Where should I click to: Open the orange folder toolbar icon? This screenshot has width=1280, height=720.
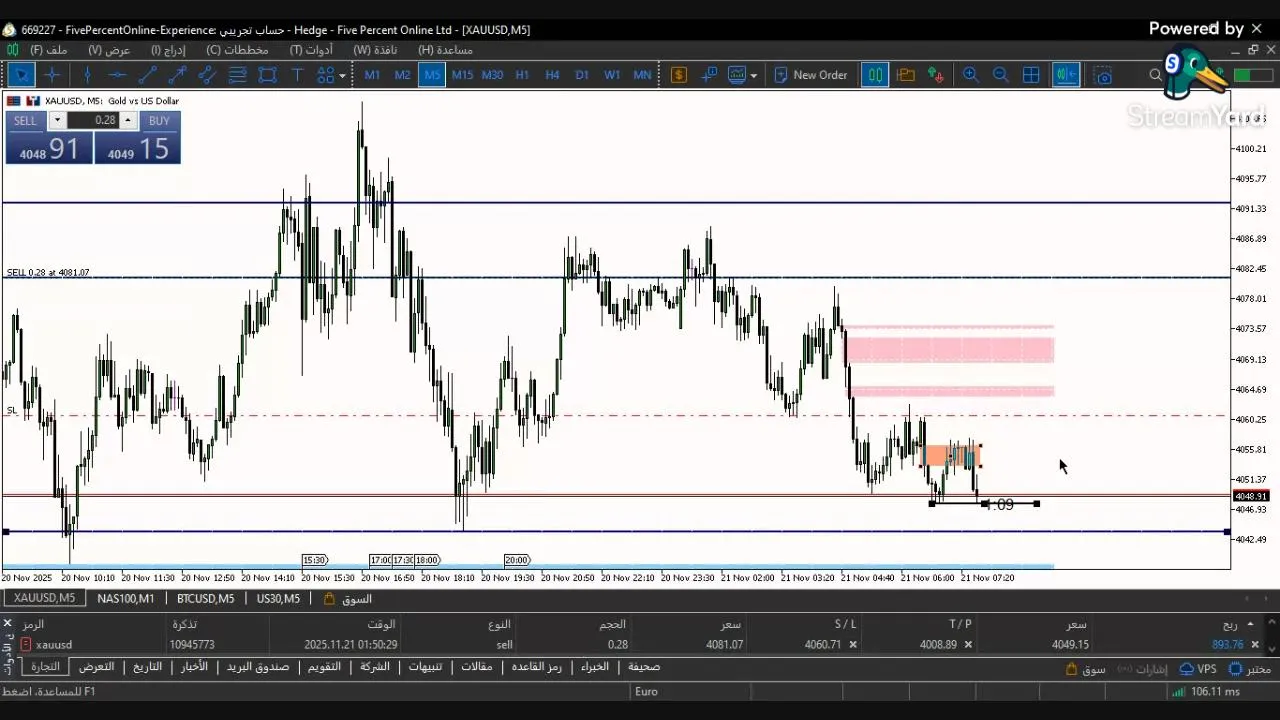click(x=906, y=75)
